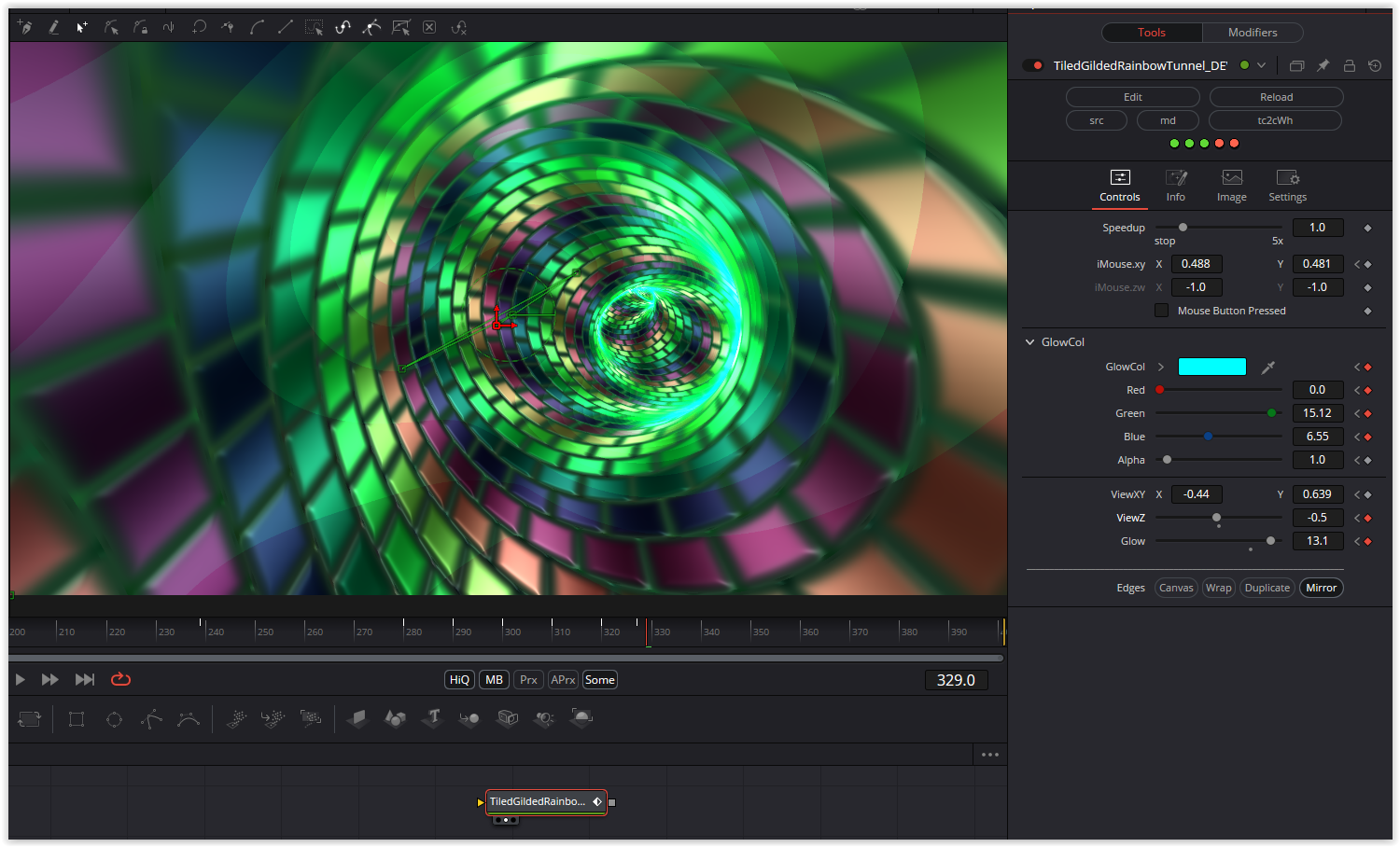Toggle the APrx auto proxy button
The width and height of the screenshot is (1400, 847).
tap(563, 680)
